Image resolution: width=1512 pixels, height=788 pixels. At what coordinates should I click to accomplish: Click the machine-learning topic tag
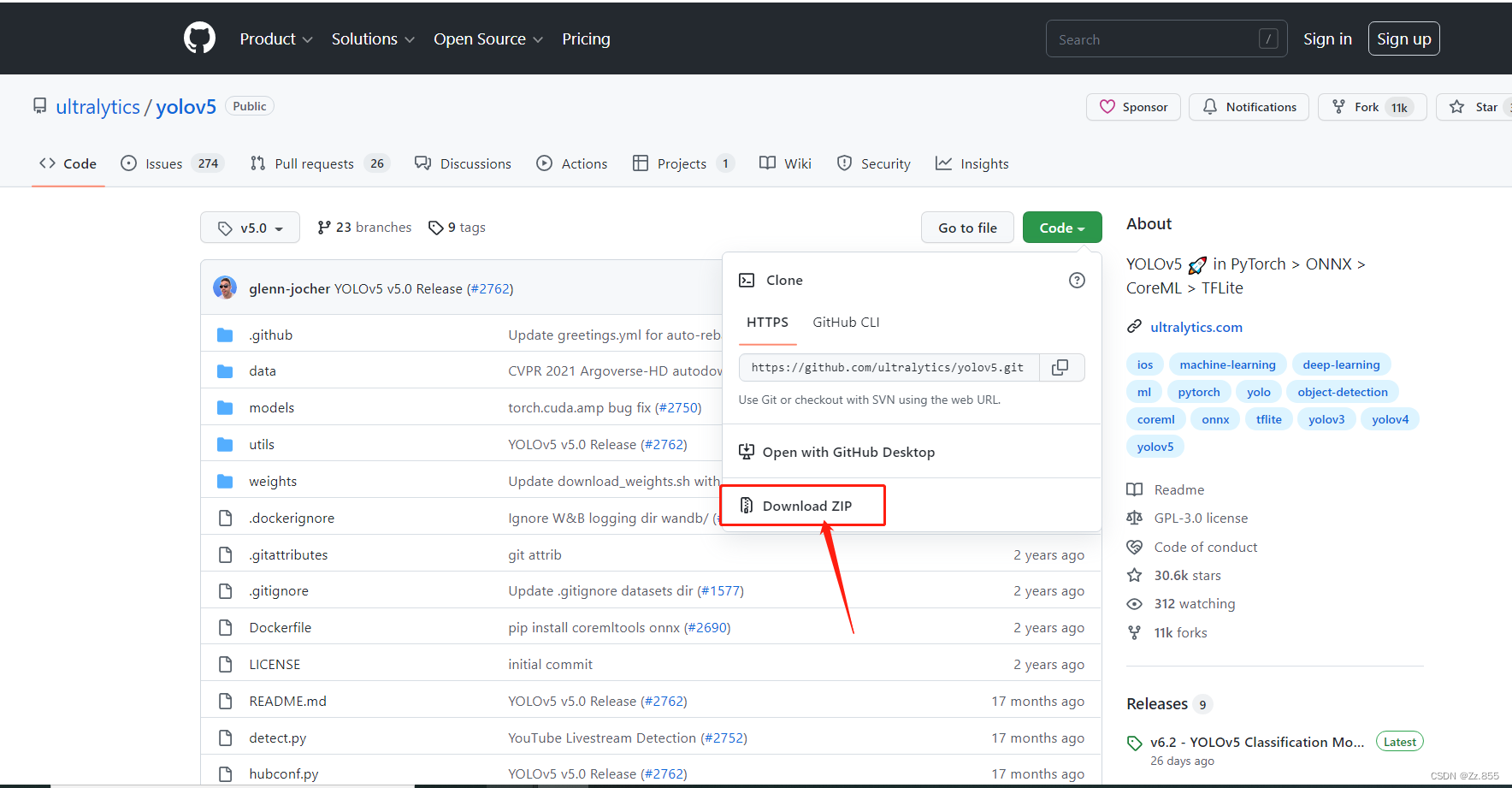(x=1227, y=364)
